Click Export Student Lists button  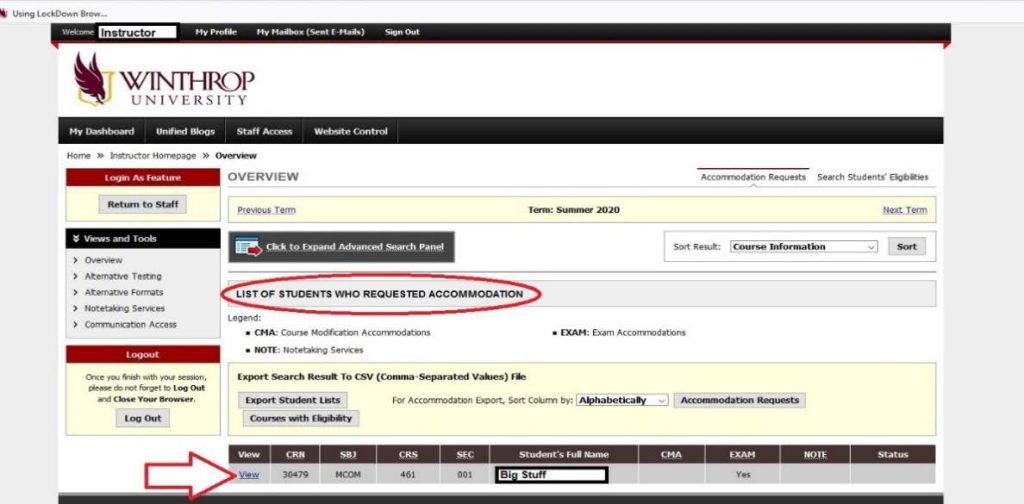pyautogui.click(x=293, y=400)
